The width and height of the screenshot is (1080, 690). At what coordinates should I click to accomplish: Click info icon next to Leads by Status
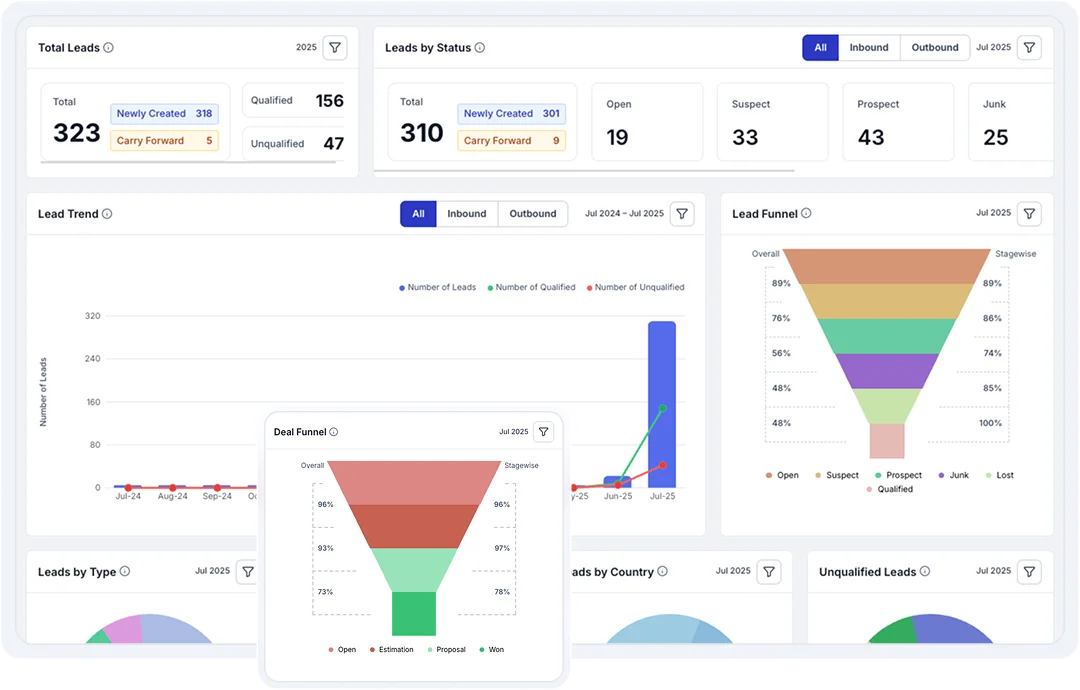(479, 48)
